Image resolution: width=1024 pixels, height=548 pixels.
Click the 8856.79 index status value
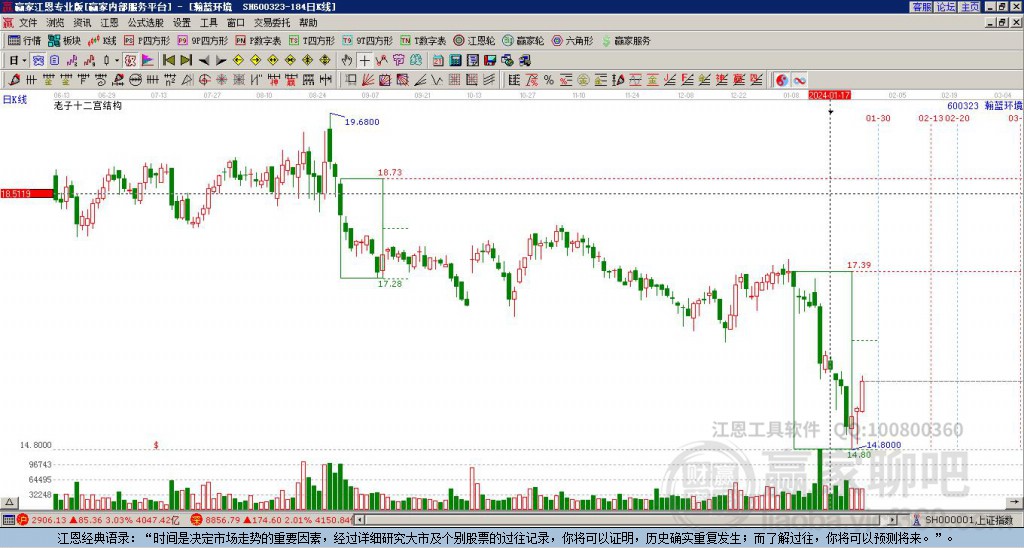(224, 520)
